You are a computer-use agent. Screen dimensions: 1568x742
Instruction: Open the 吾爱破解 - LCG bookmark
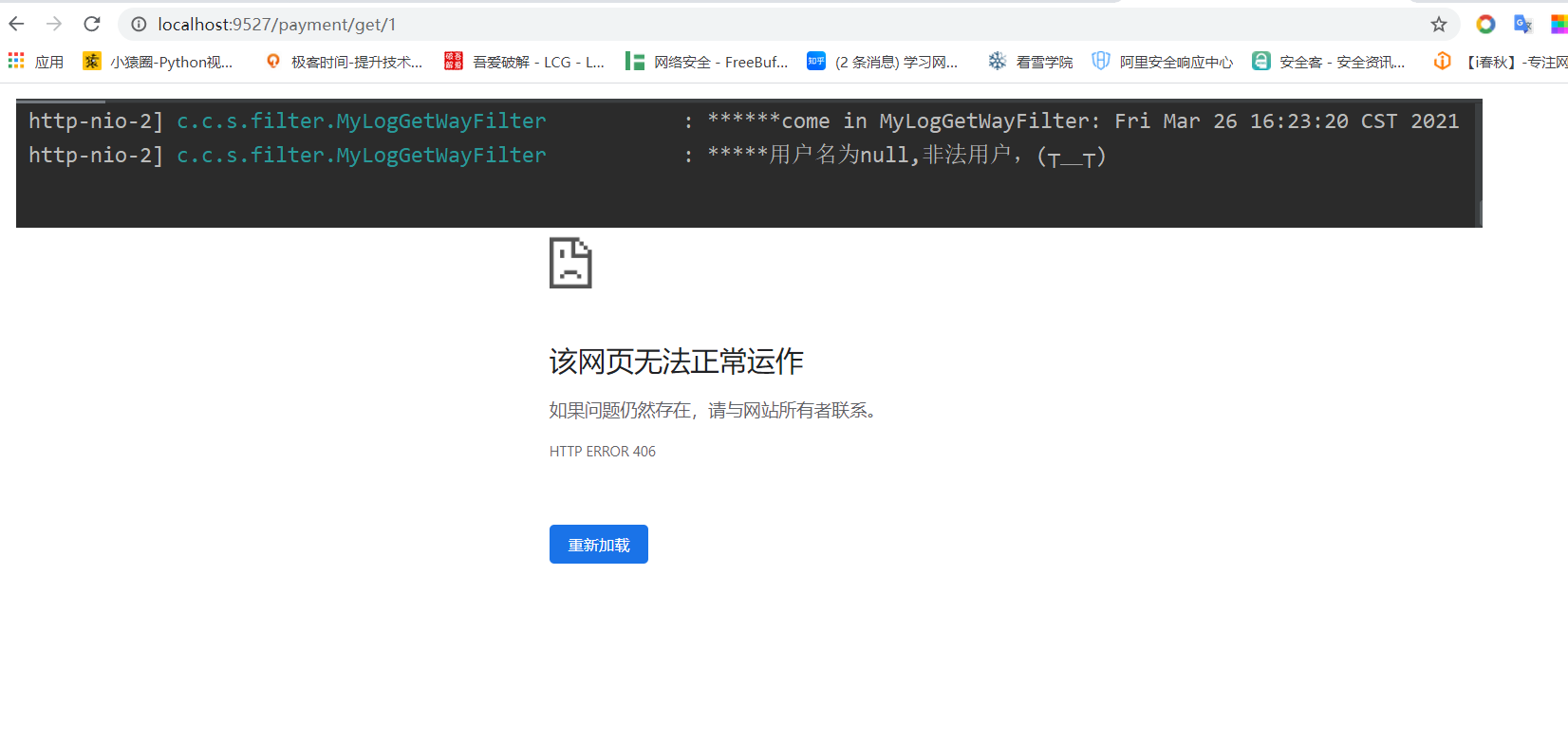(x=524, y=62)
